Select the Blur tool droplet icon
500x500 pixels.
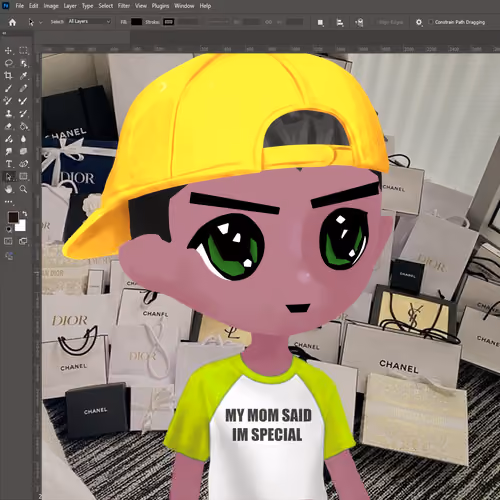click(x=23, y=139)
